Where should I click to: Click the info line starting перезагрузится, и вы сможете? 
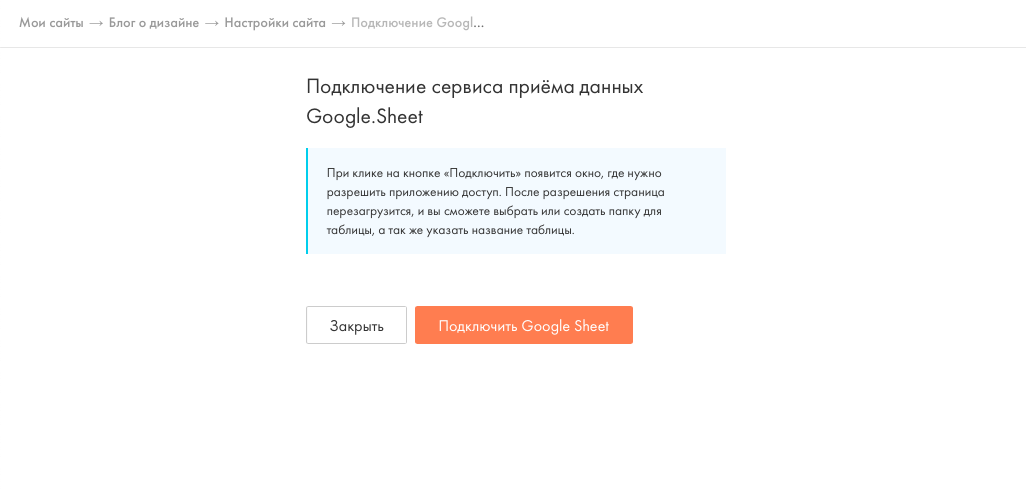click(495, 212)
